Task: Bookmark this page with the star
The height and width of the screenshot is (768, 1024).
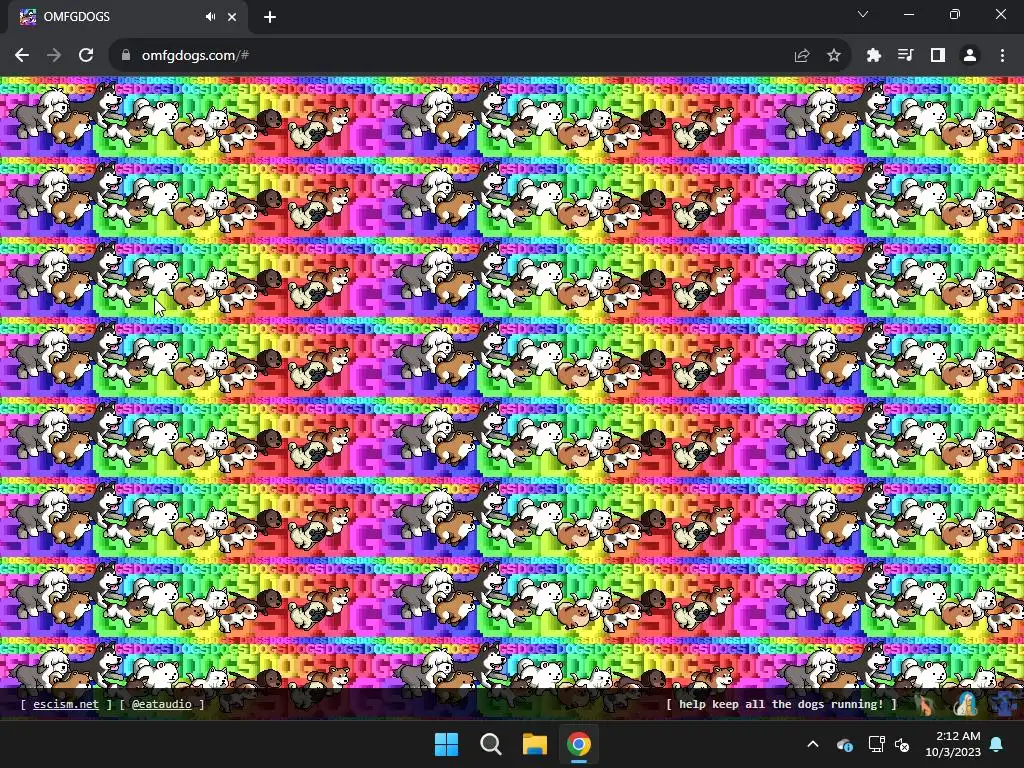Action: point(834,56)
